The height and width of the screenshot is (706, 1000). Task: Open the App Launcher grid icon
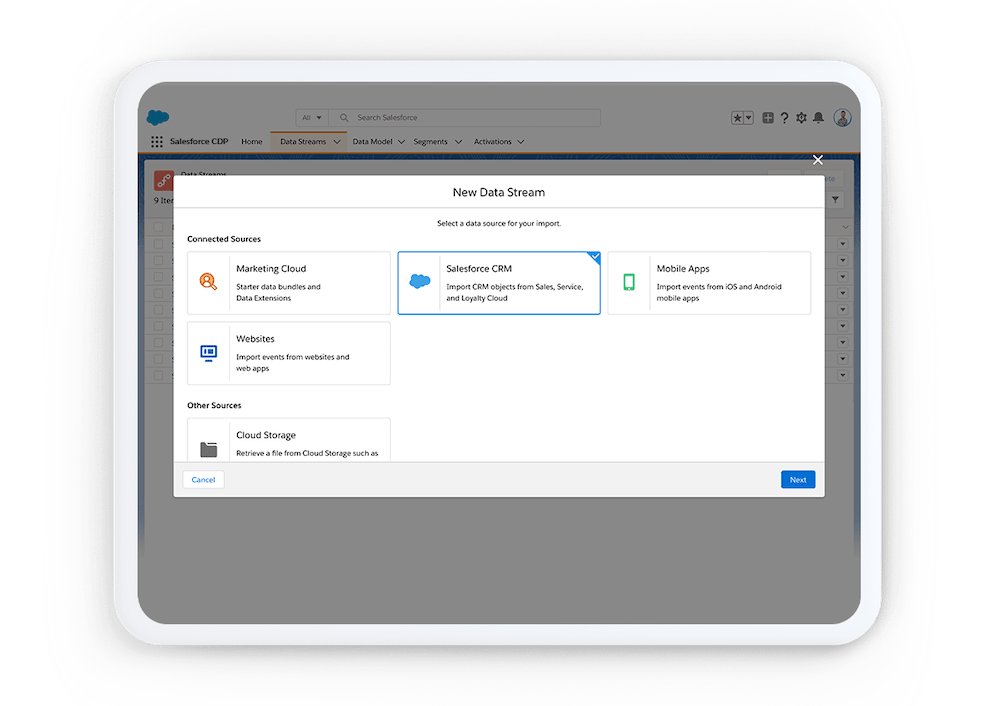tap(157, 142)
